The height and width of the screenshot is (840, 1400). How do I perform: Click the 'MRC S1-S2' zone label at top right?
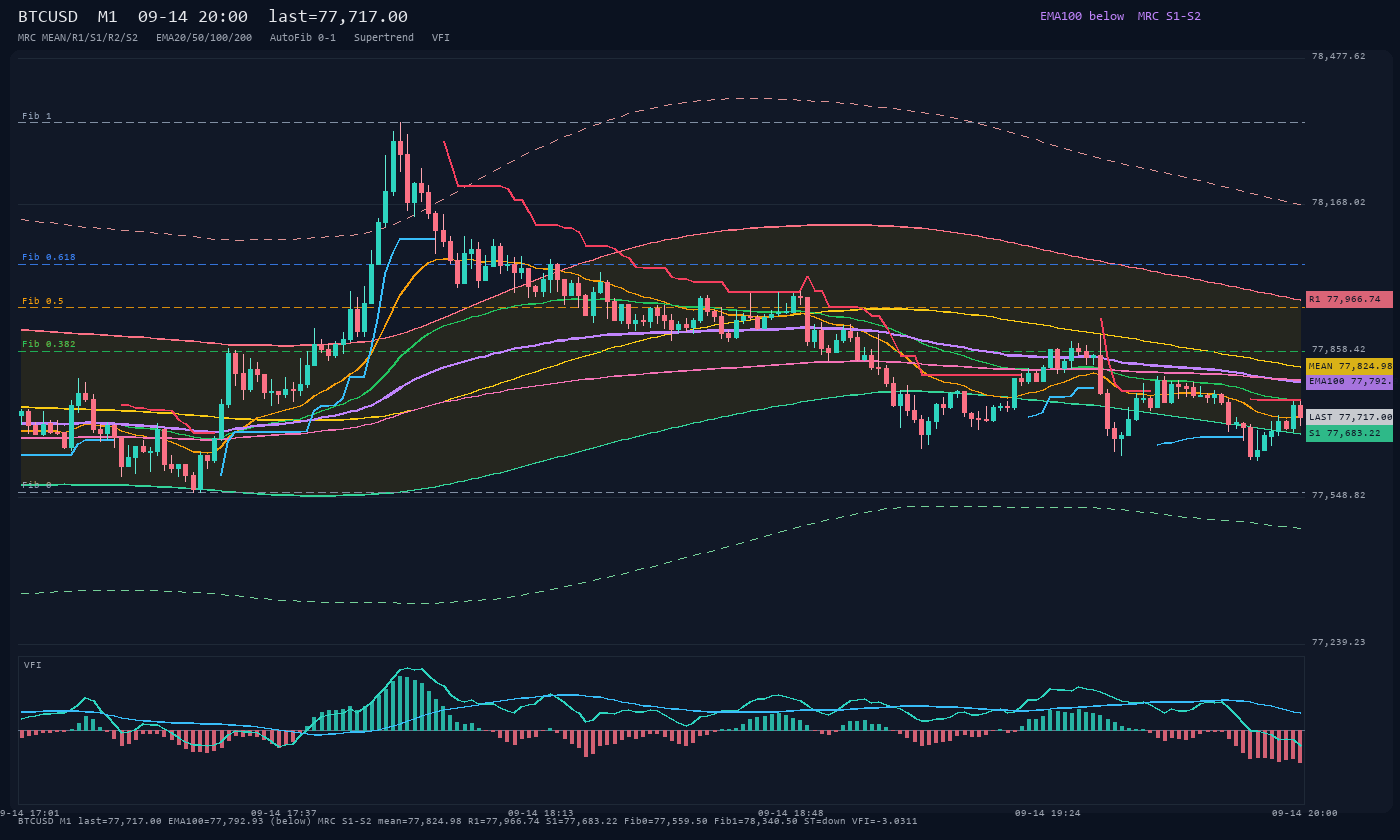point(1169,16)
